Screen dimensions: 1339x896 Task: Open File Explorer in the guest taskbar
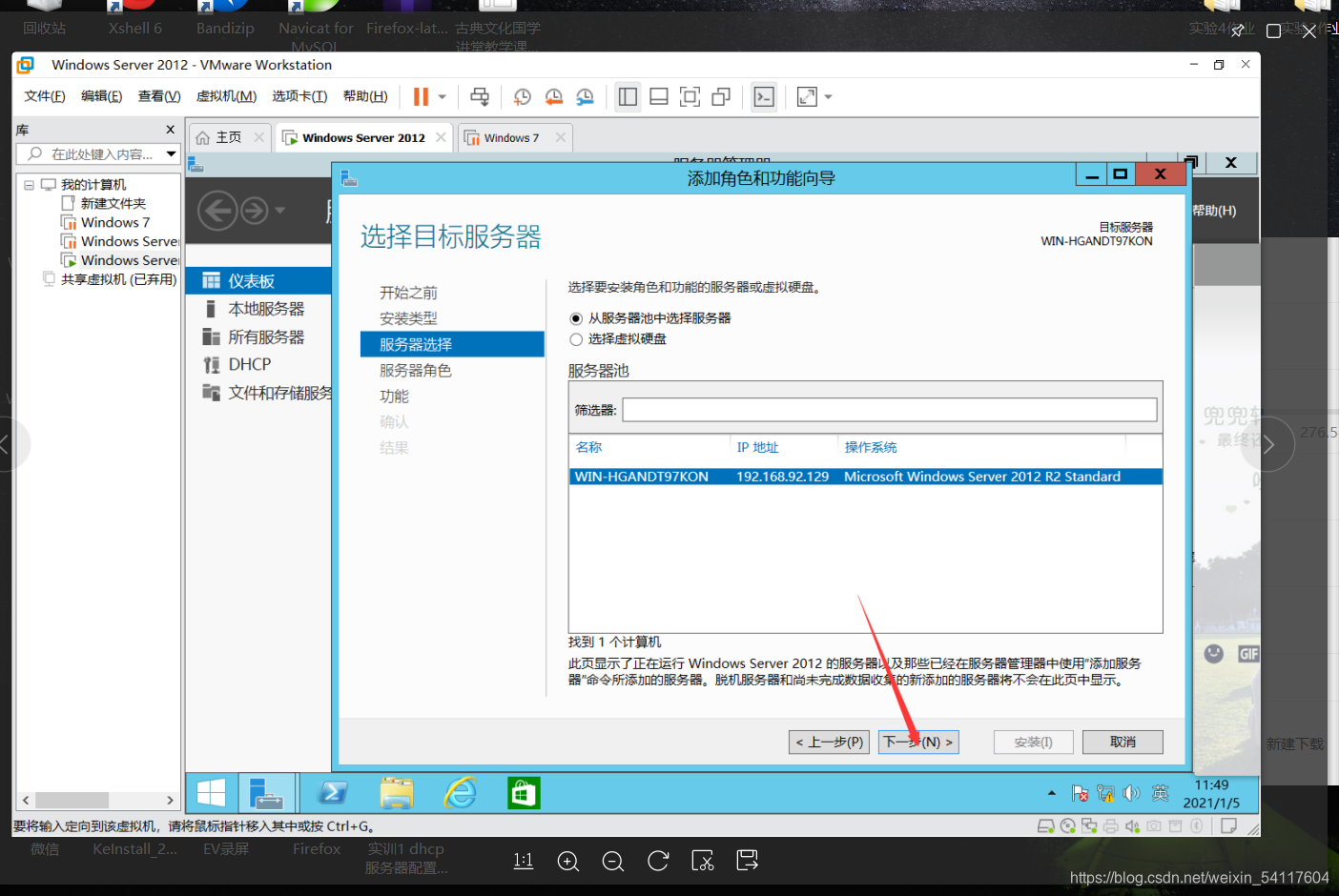[x=396, y=792]
